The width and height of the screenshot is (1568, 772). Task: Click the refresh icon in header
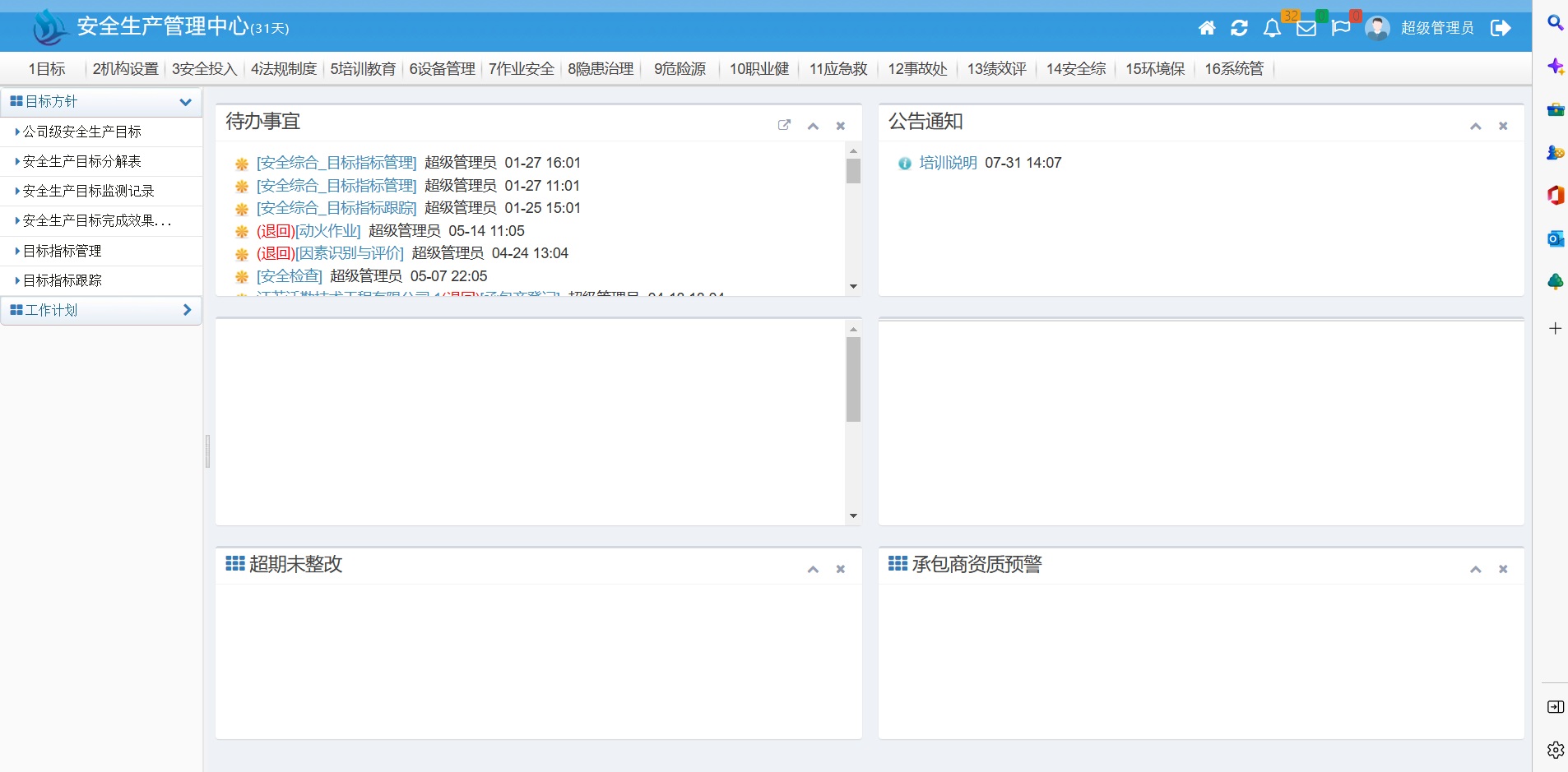tap(1239, 28)
